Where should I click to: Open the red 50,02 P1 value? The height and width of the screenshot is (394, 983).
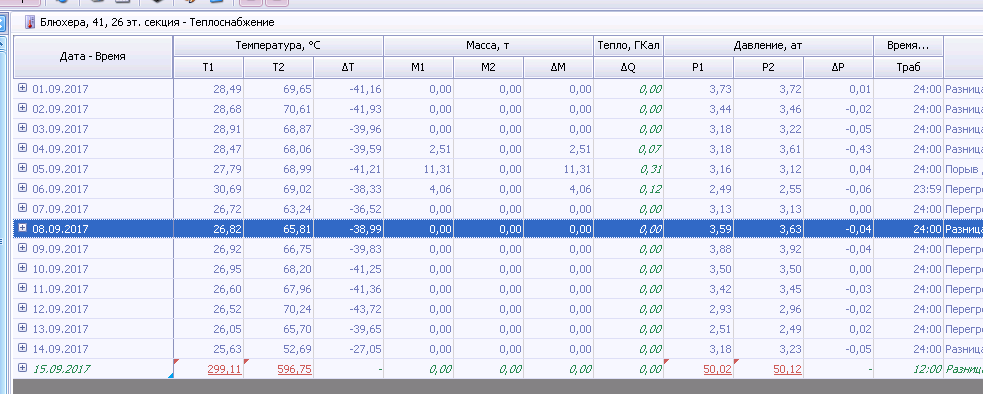point(718,370)
